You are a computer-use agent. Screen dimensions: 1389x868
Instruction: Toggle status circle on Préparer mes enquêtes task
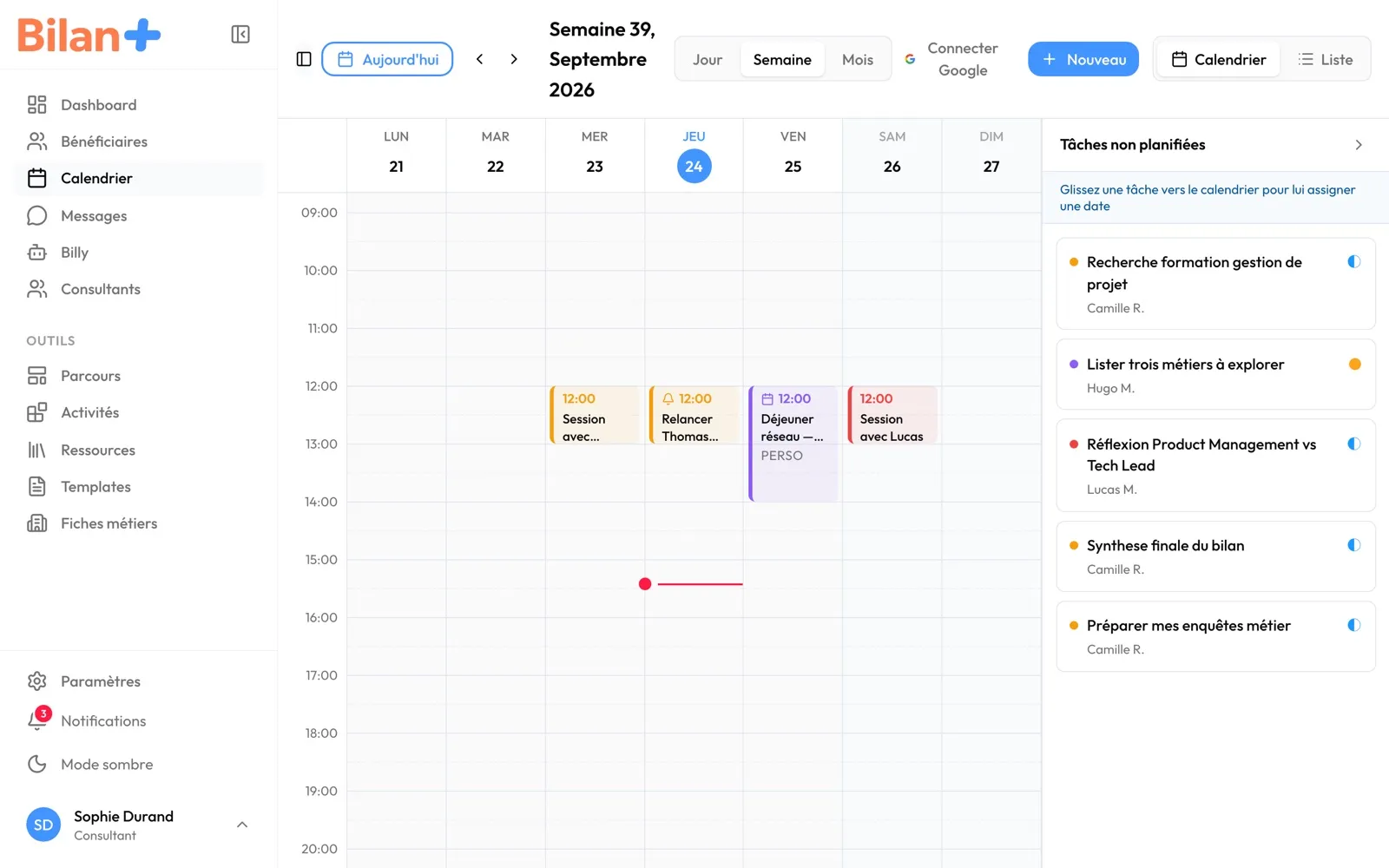point(1353,625)
